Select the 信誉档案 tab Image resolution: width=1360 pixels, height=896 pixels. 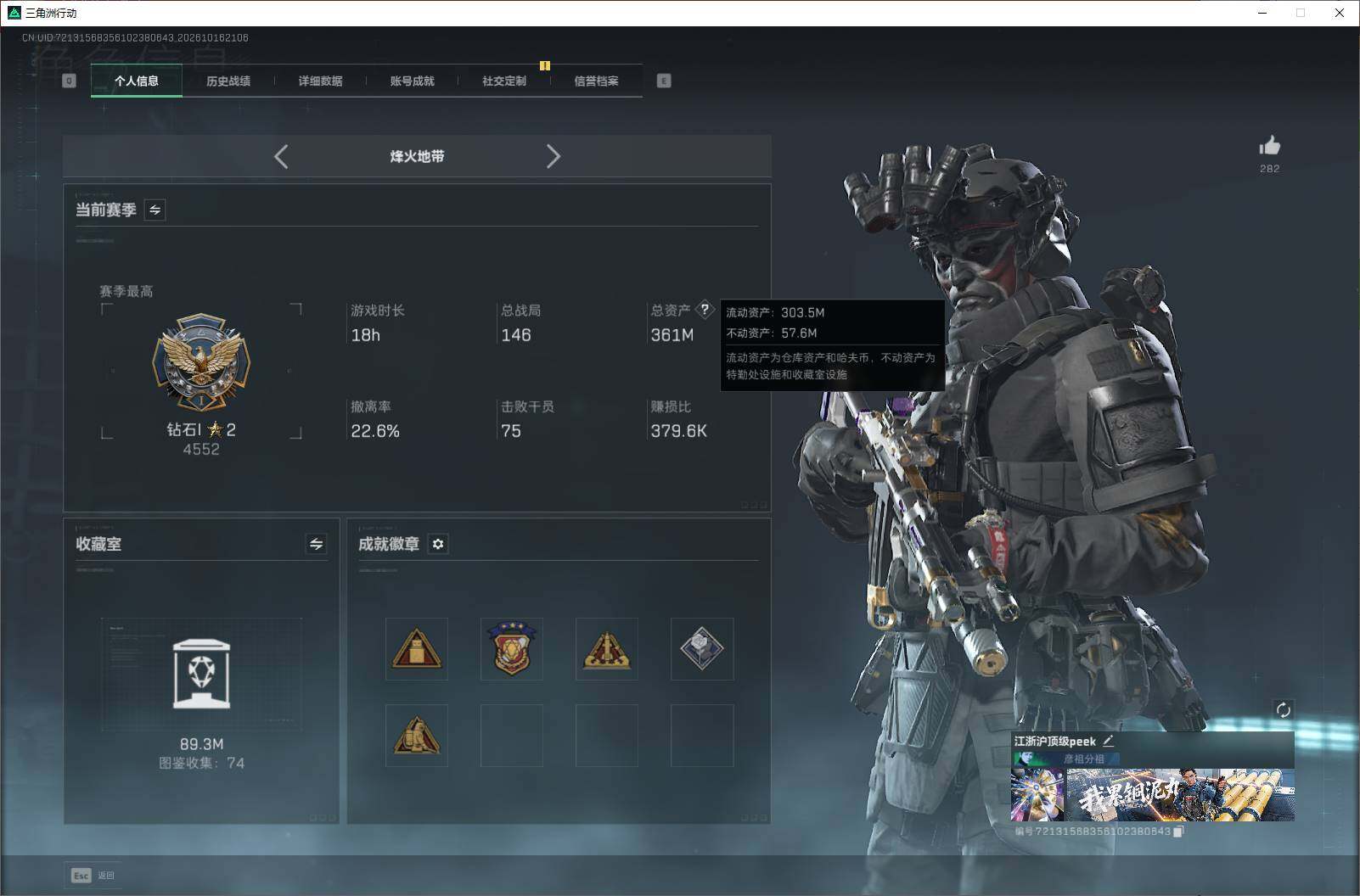pos(596,81)
